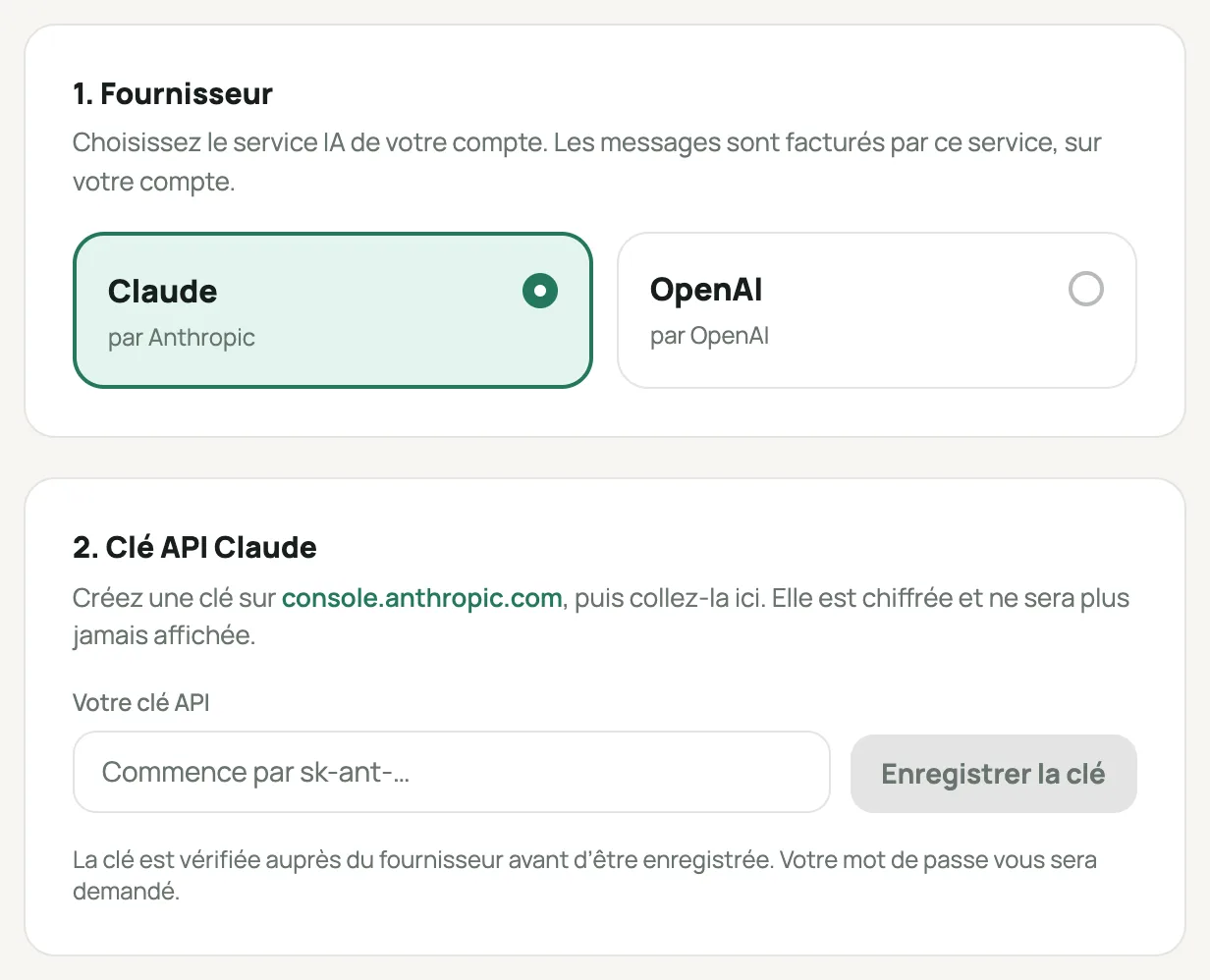1210x980 pixels.
Task: Click the "1. Fournisseur" heading
Action: coord(173,94)
